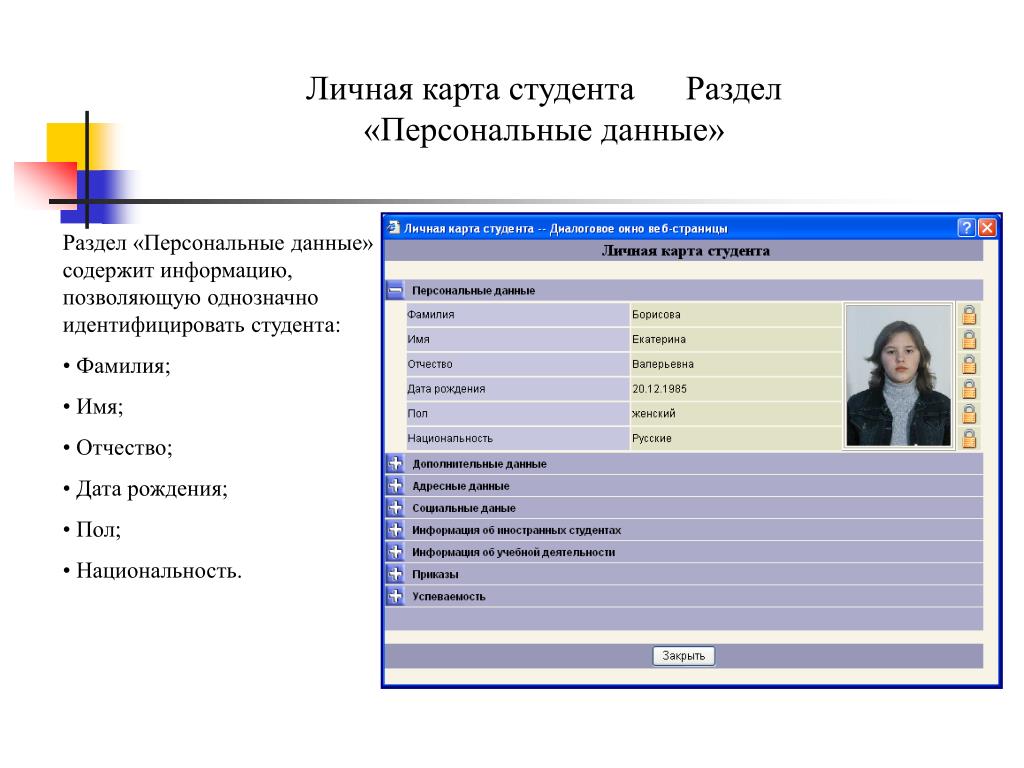Click the Дата рождения field label in dialog

tap(446, 389)
